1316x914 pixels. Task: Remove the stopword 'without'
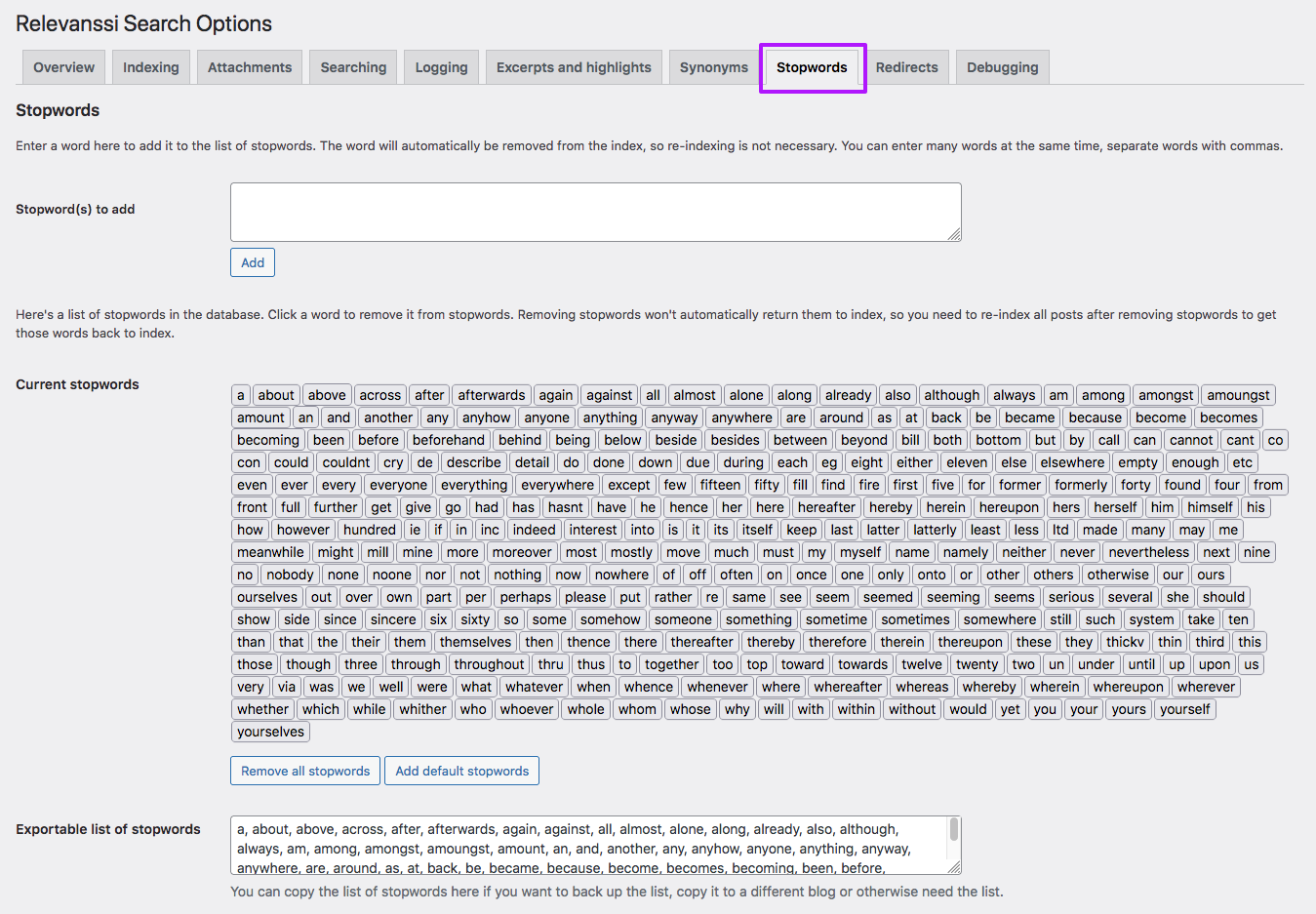pos(912,709)
